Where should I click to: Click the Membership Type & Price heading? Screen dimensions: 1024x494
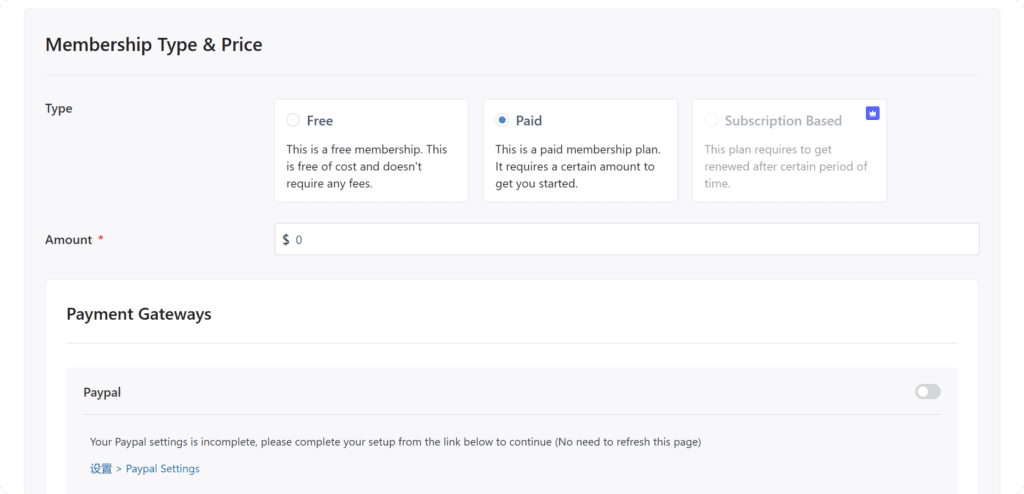154,45
